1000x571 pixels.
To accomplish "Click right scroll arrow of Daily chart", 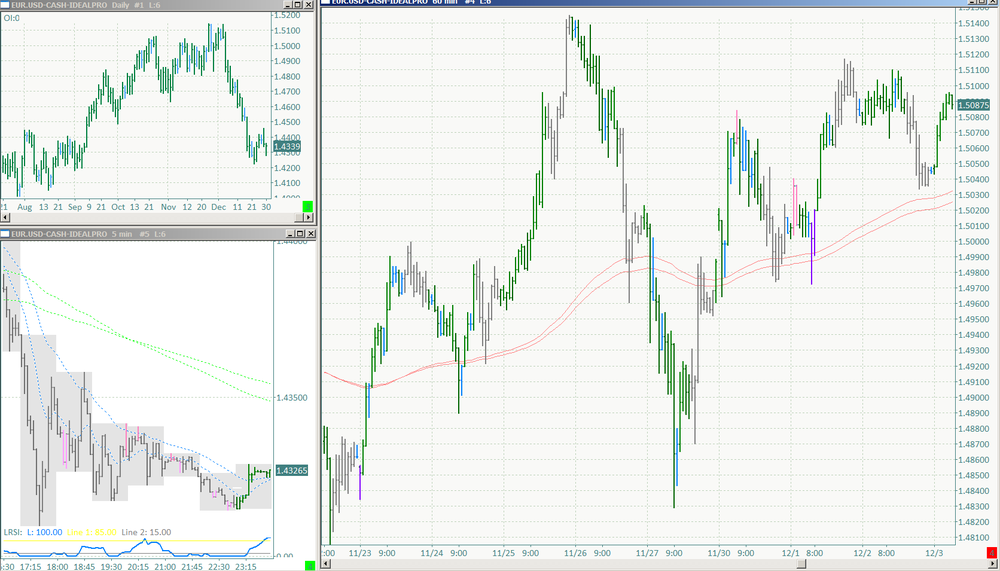I will (x=308, y=217).
